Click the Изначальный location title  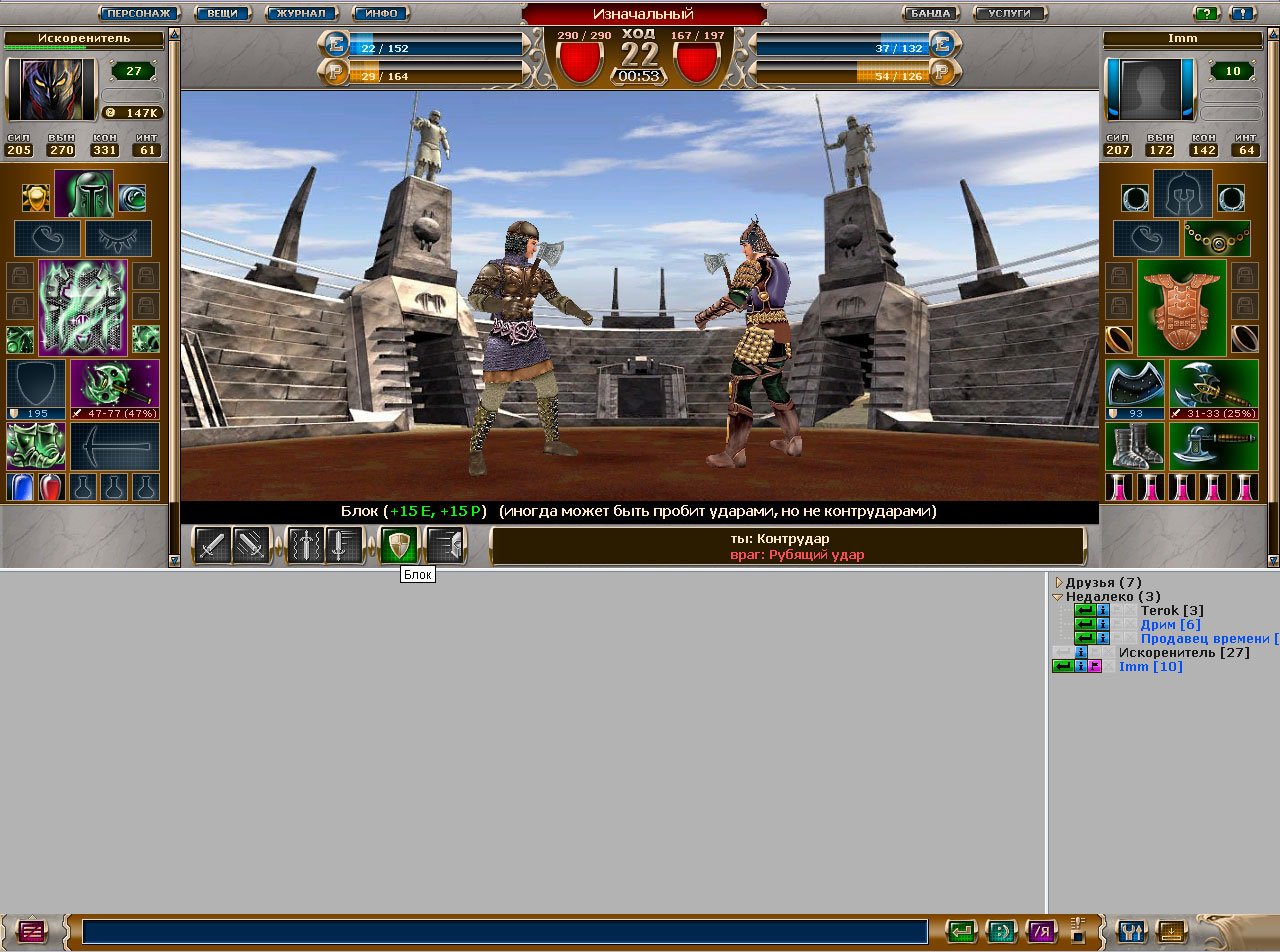tap(642, 14)
